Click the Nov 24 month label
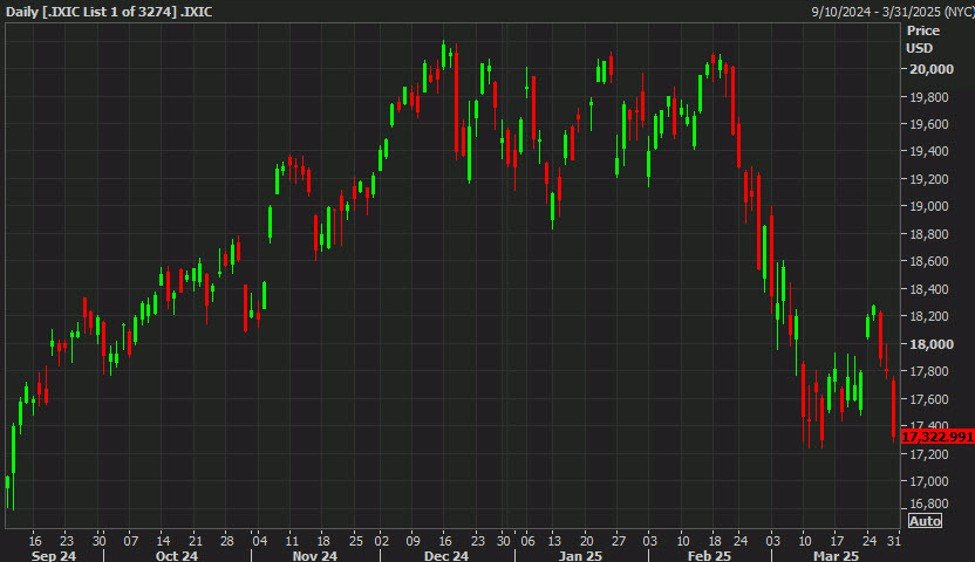975x562 pixels. click(315, 555)
